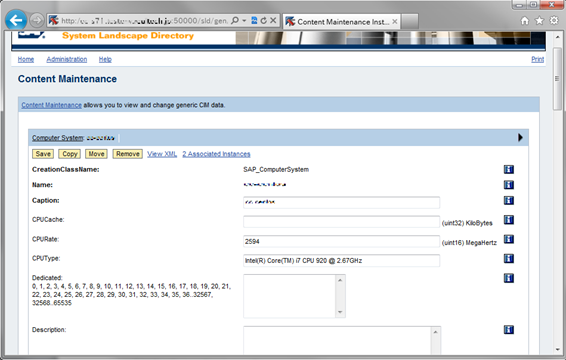Open the Administration menu link

[66, 59]
